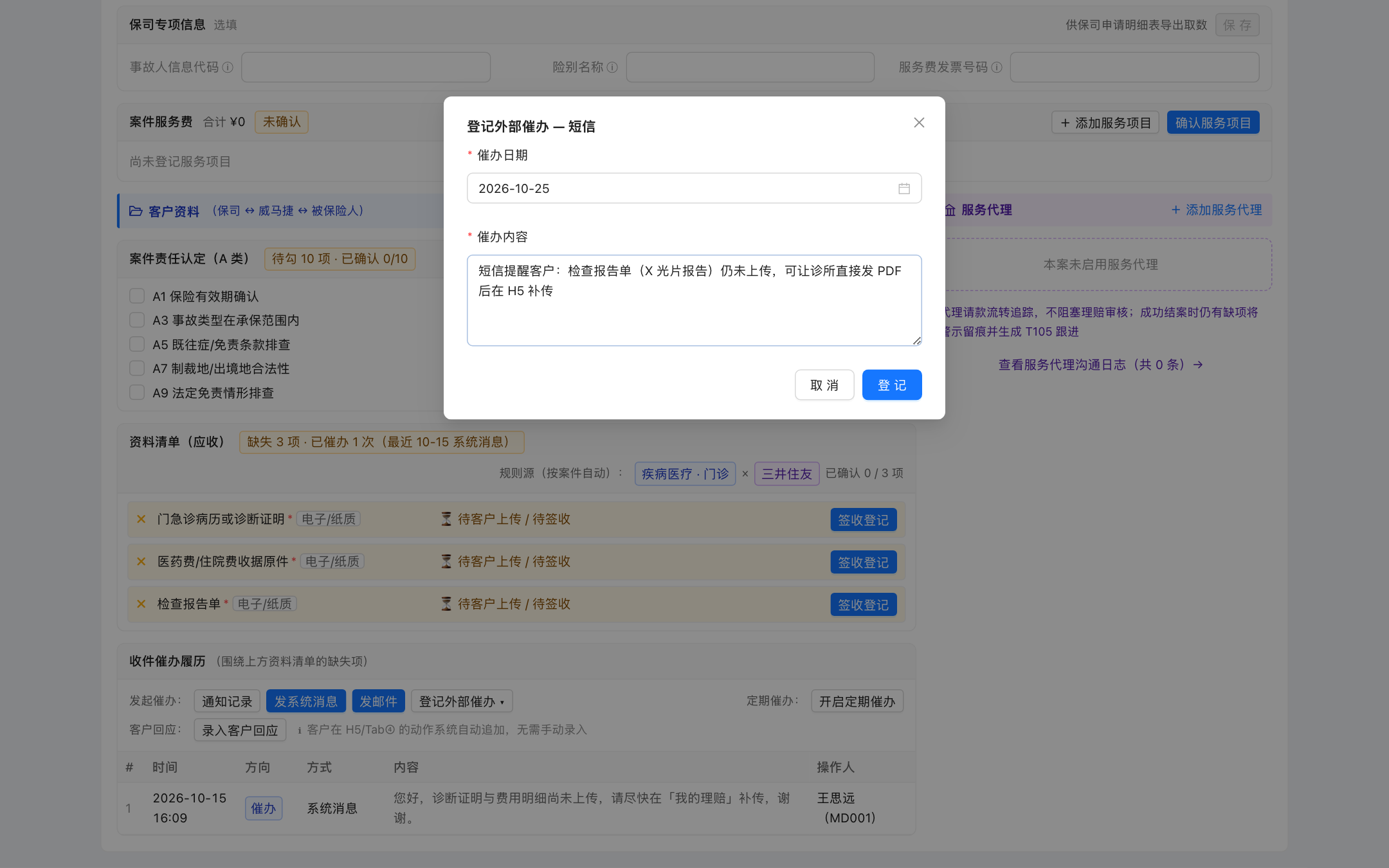Screen dimensions: 1389x868
Task: Click the X mark beside 门急诊病历或诊断证明
Action: click(x=141, y=519)
